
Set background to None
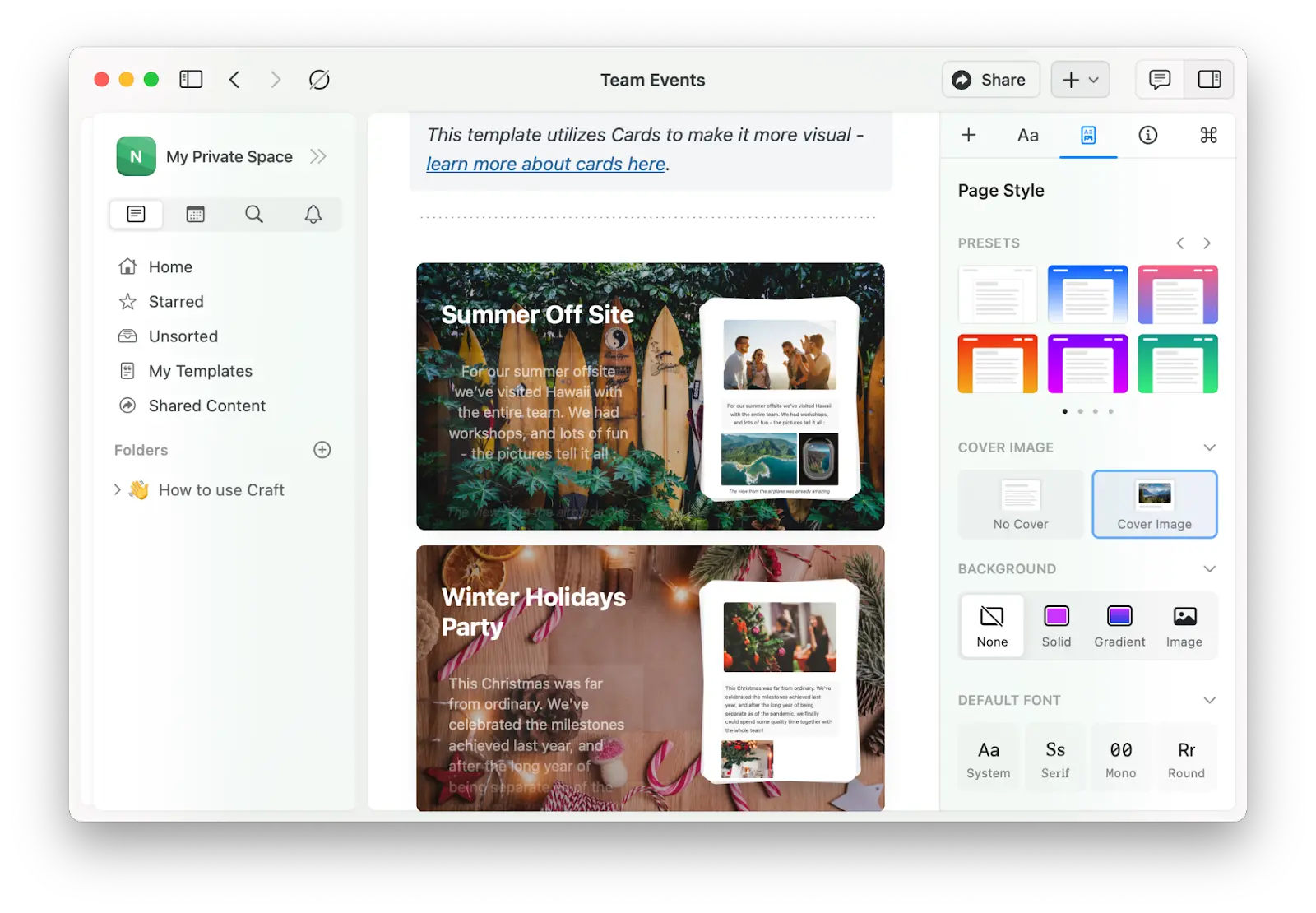click(x=992, y=626)
